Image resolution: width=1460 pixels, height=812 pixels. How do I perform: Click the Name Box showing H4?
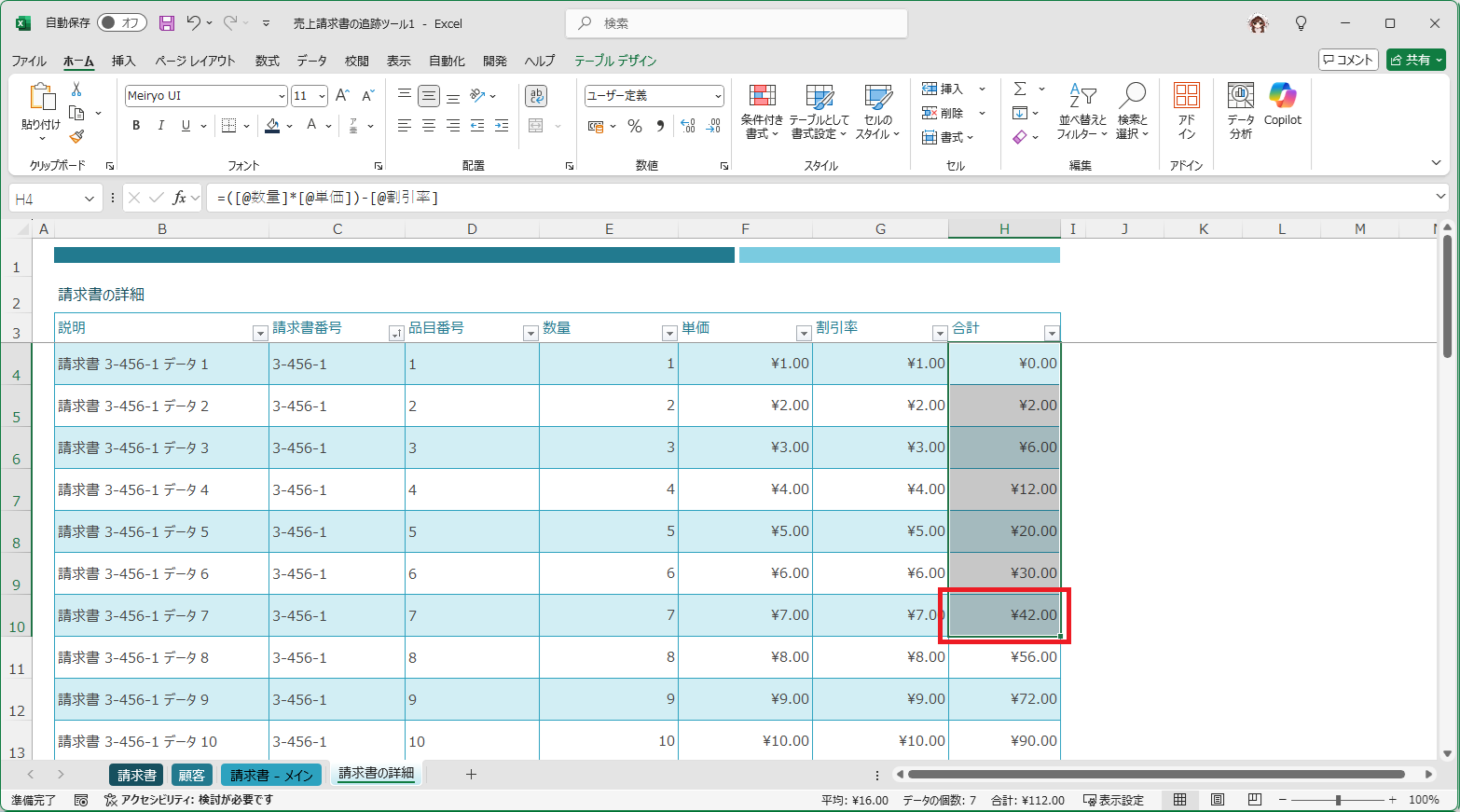pyautogui.click(x=54, y=198)
